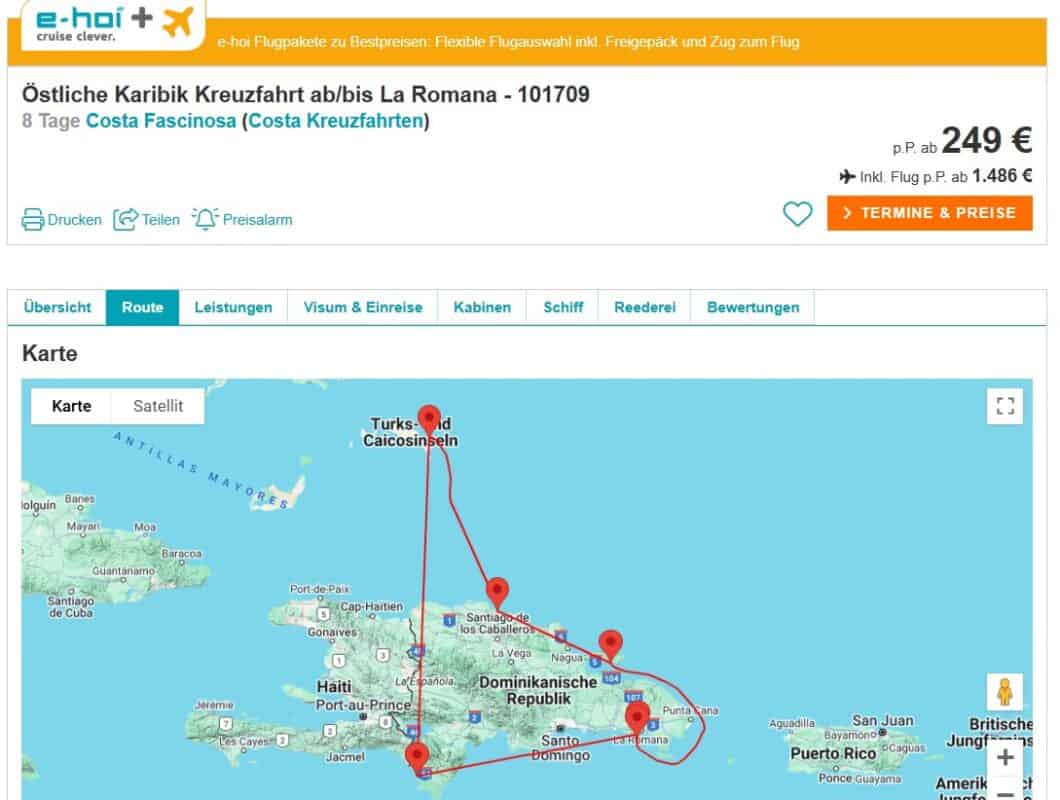Image resolution: width=1060 pixels, height=800 pixels.
Task: Switch map to Karte view
Action: [72, 406]
